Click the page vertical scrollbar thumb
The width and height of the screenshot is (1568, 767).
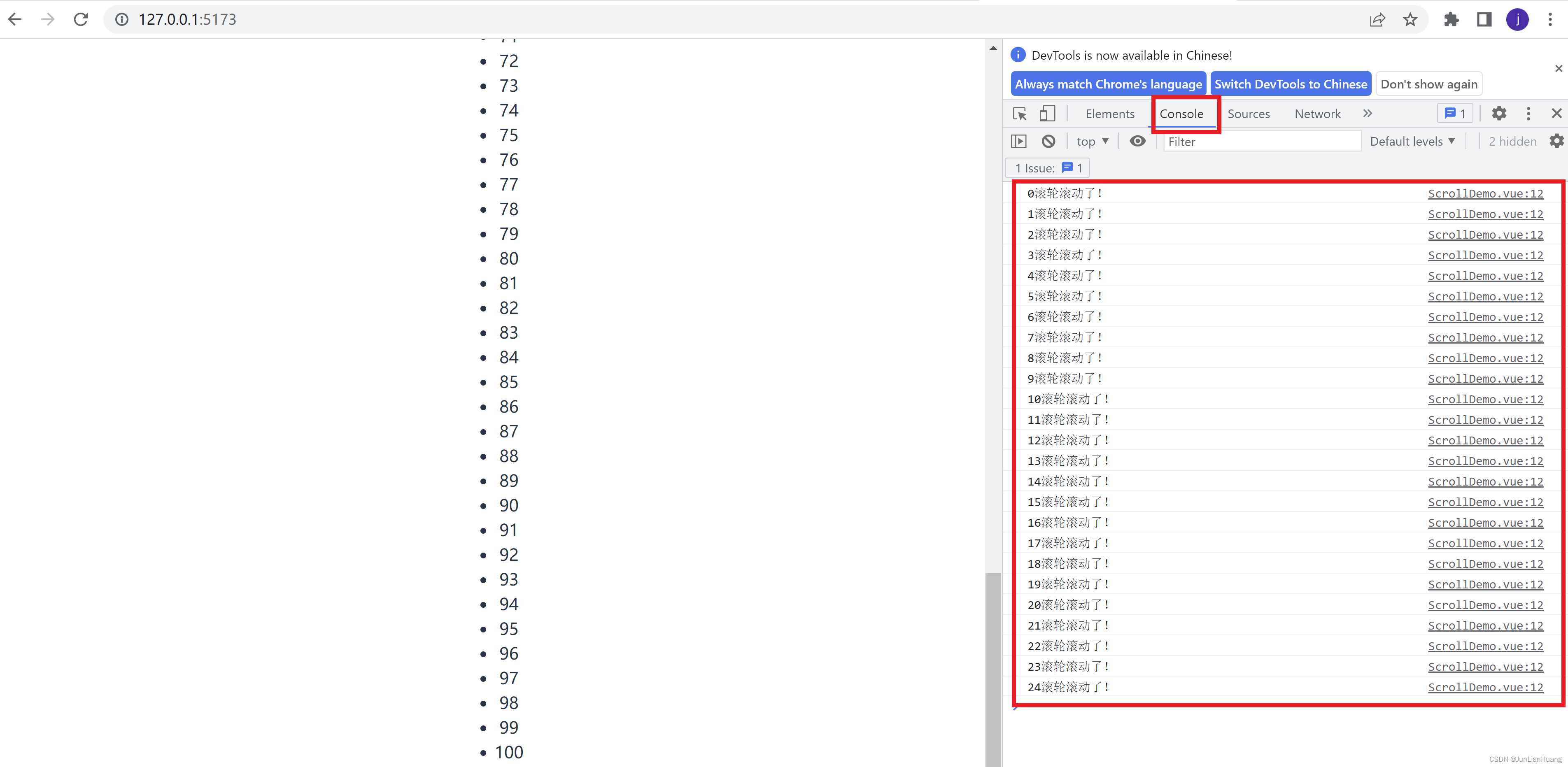(993, 669)
